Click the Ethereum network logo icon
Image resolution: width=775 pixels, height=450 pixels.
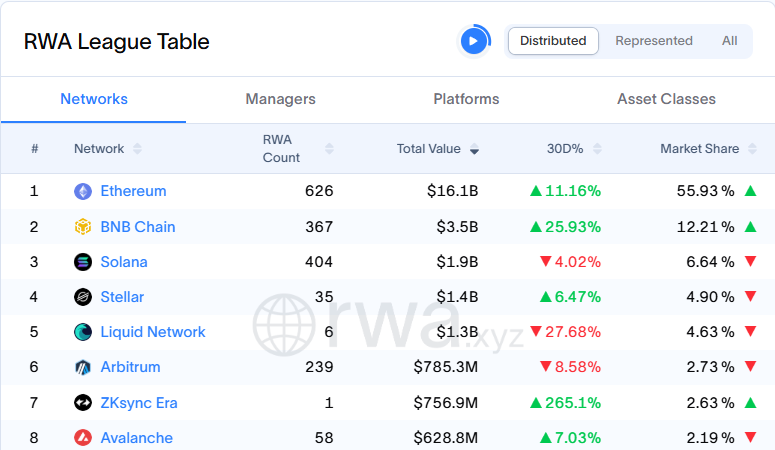(x=83, y=191)
